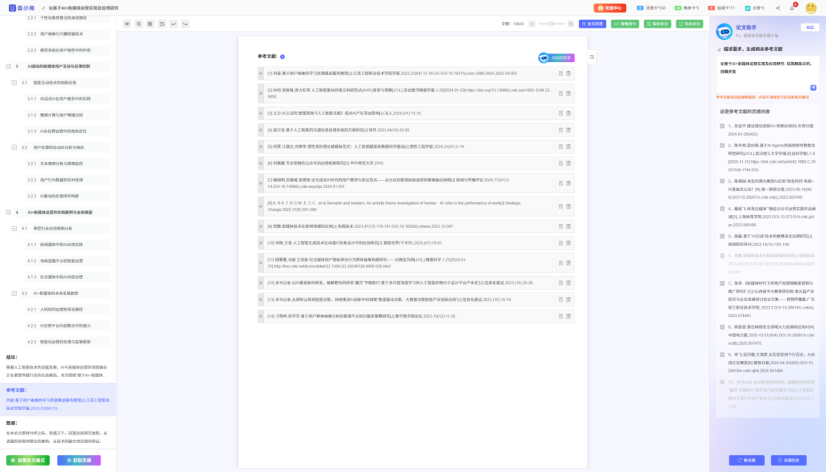The height and width of the screenshot is (472, 827).
Task: Open the 结论 section in the left panel
Action: (x=57, y=366)
